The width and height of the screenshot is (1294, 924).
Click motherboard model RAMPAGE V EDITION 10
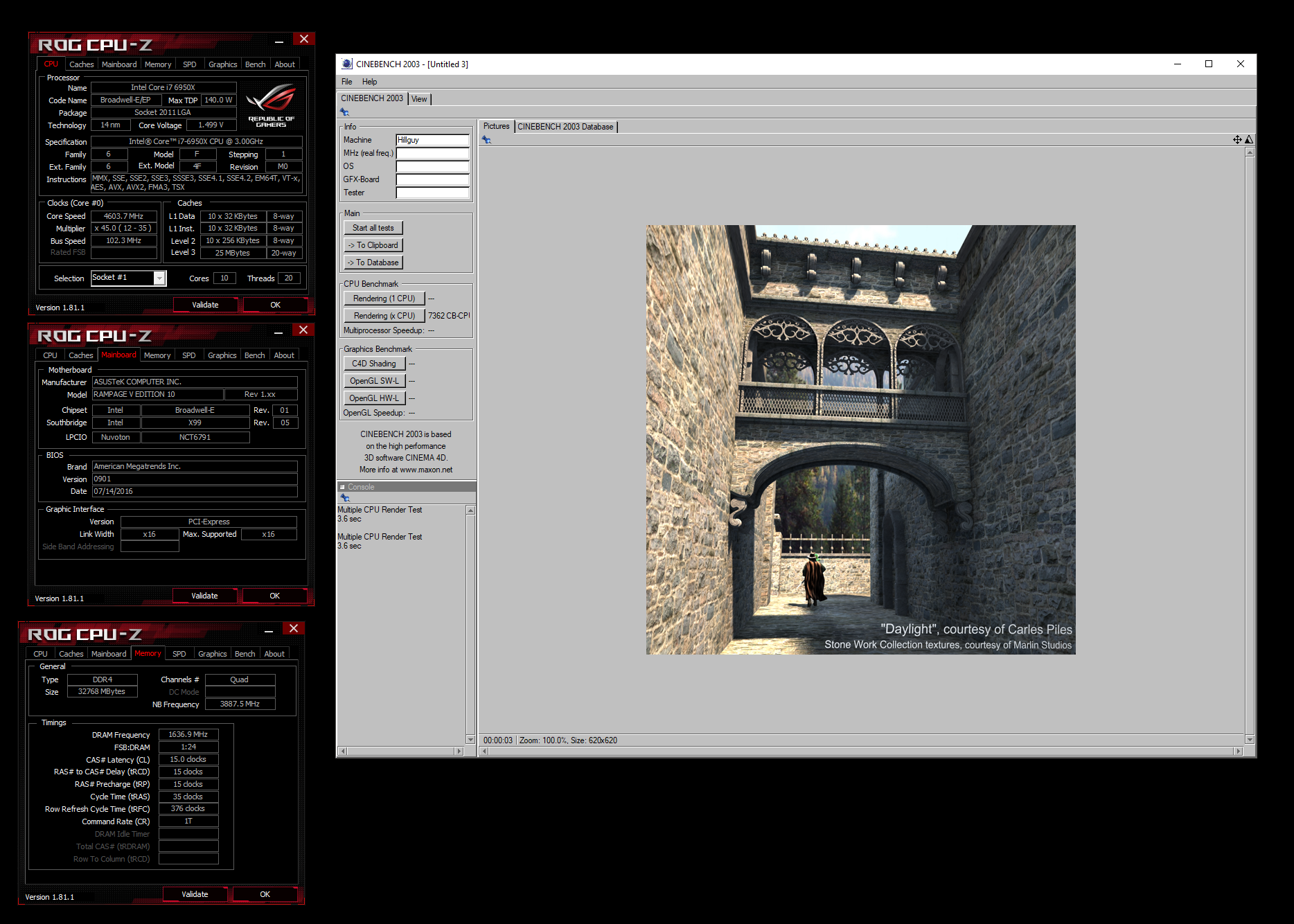157,394
